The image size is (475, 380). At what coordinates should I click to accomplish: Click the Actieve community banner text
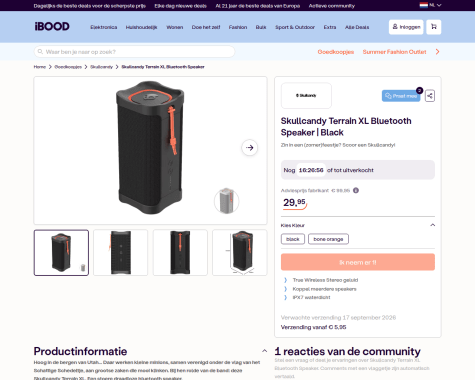coord(332,6)
